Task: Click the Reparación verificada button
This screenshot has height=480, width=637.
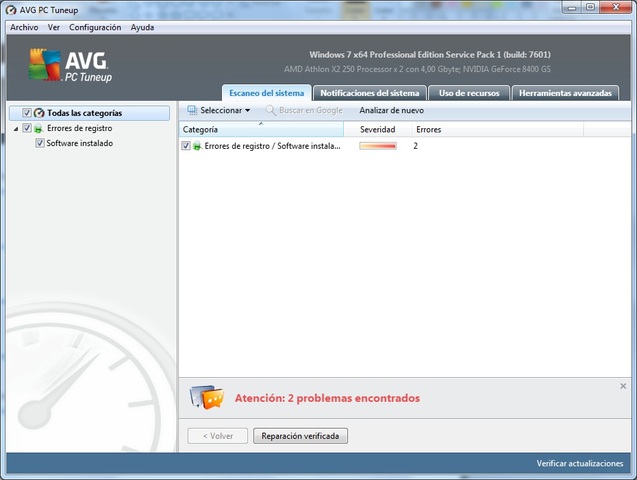Action: (300, 436)
